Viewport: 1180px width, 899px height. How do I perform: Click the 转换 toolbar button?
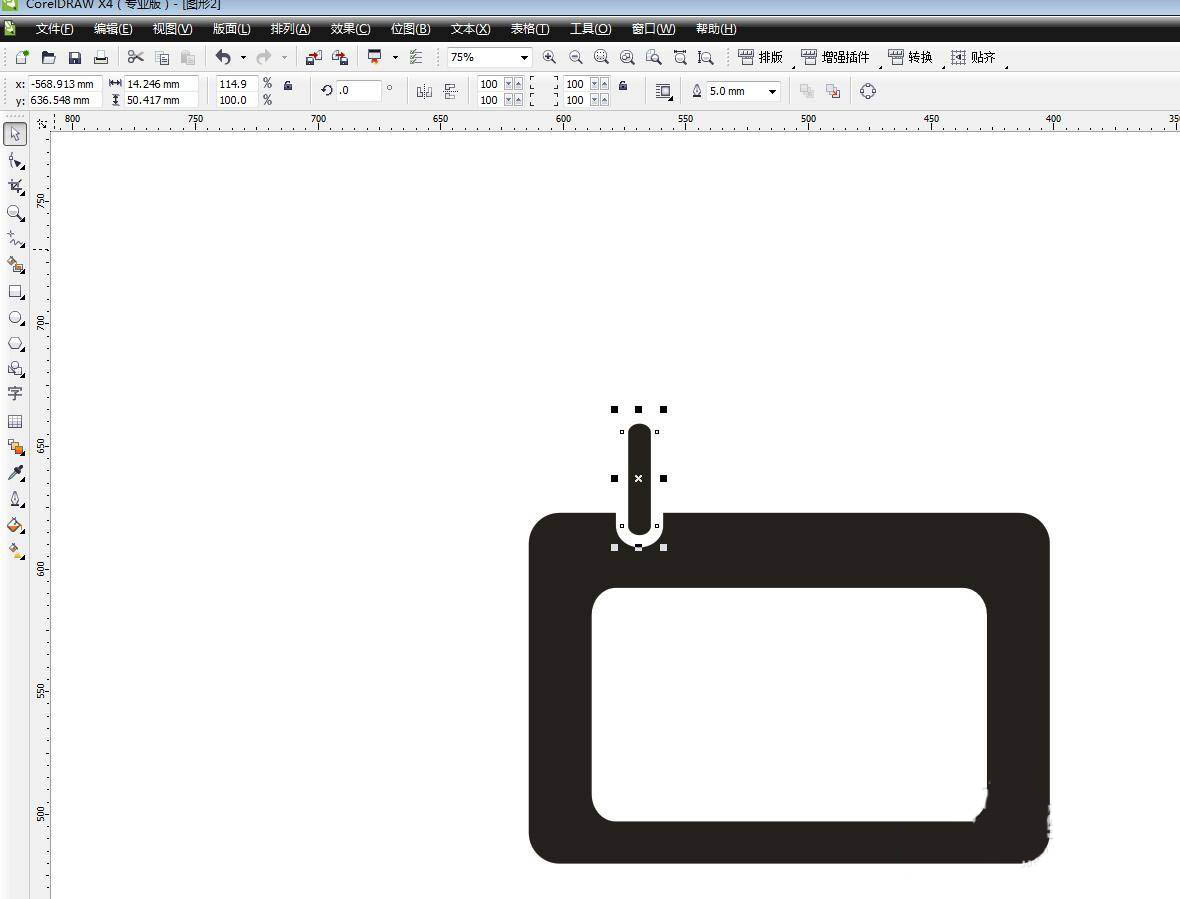click(x=911, y=58)
